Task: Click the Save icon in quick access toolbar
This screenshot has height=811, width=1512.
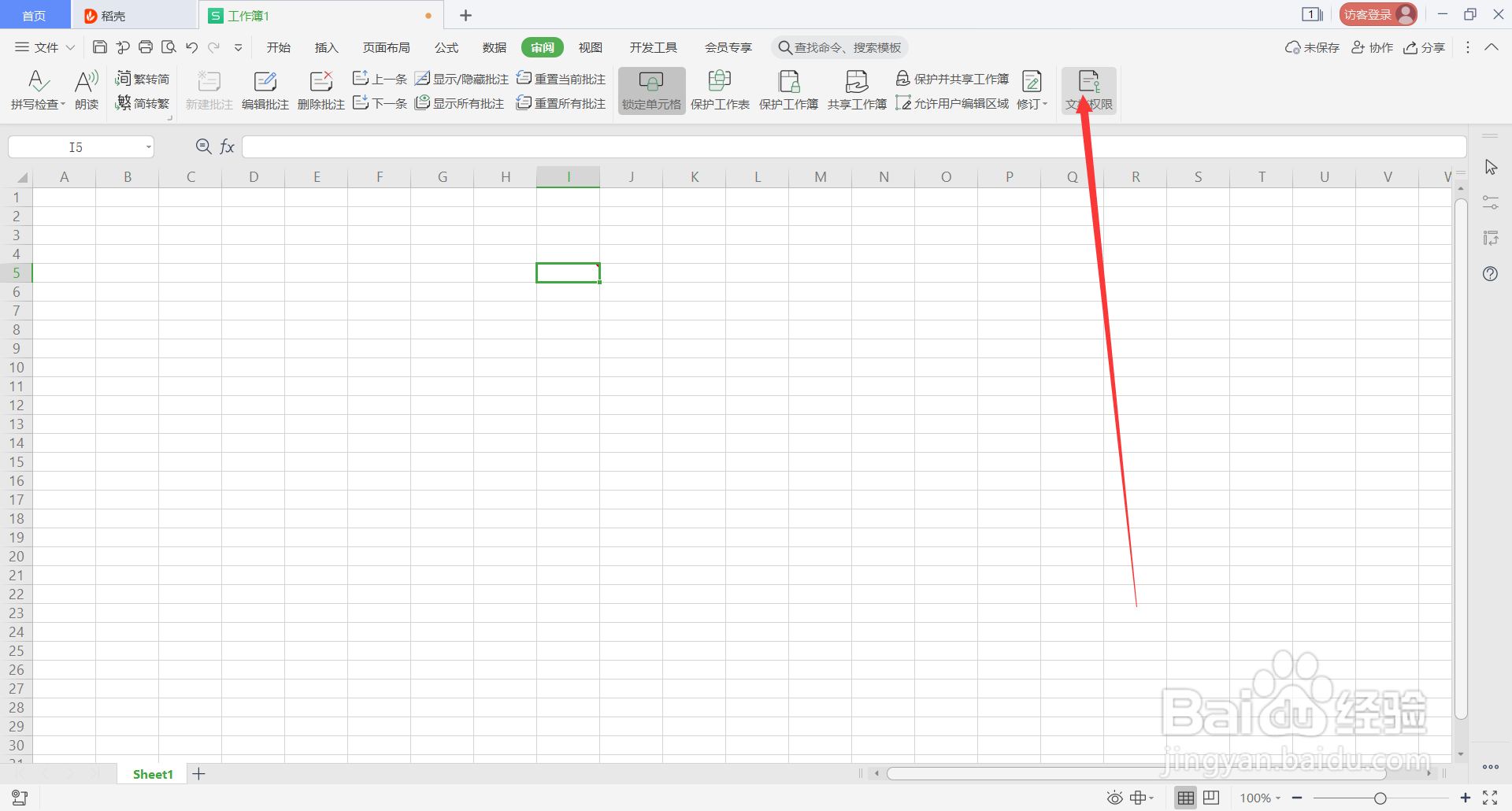Action: click(100, 47)
